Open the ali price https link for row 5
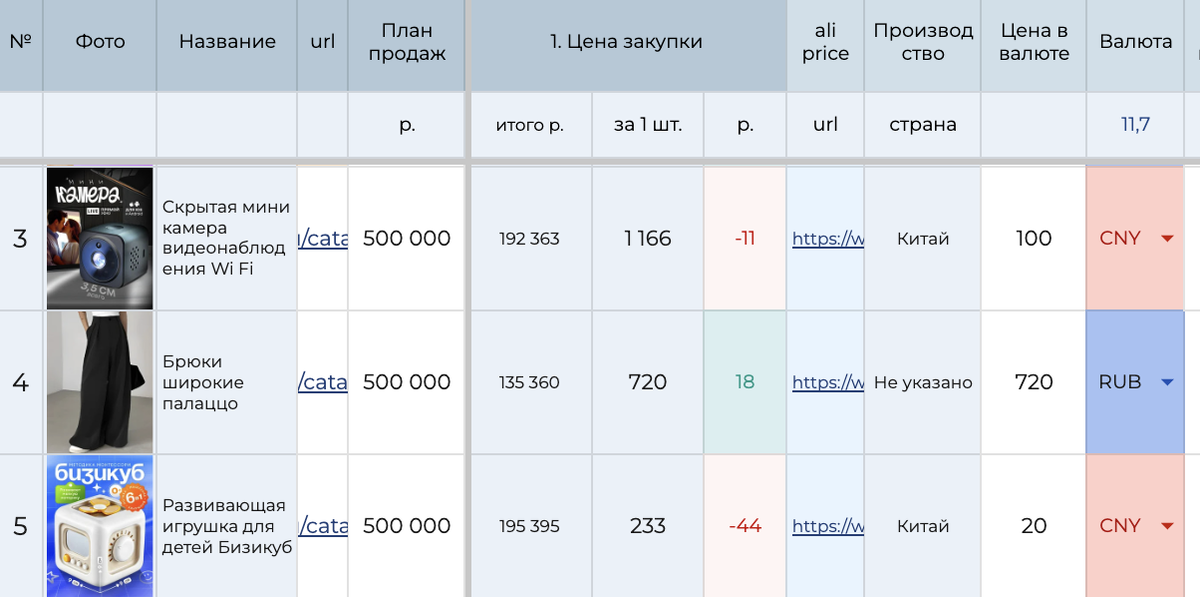The width and height of the screenshot is (1200, 597). click(x=827, y=526)
